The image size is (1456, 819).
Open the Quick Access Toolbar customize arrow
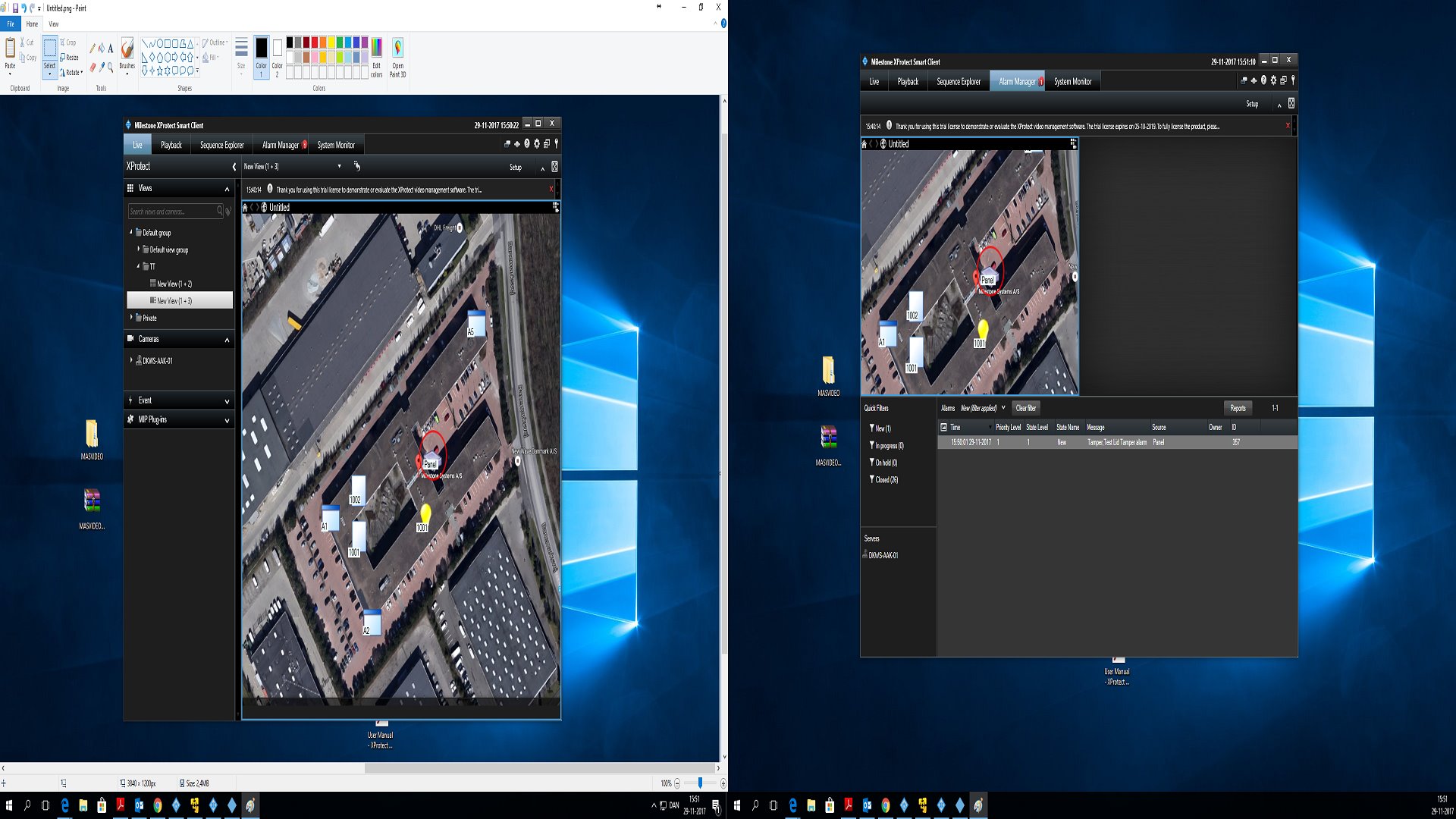click(x=39, y=8)
